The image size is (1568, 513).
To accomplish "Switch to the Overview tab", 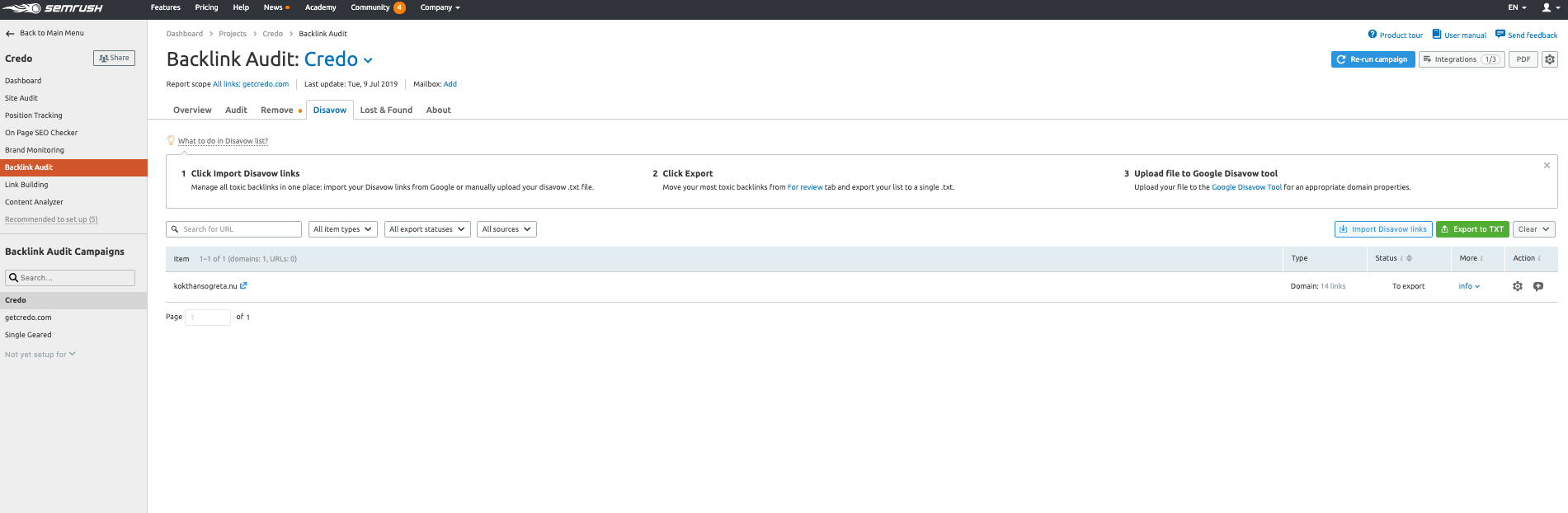I will click(x=192, y=110).
